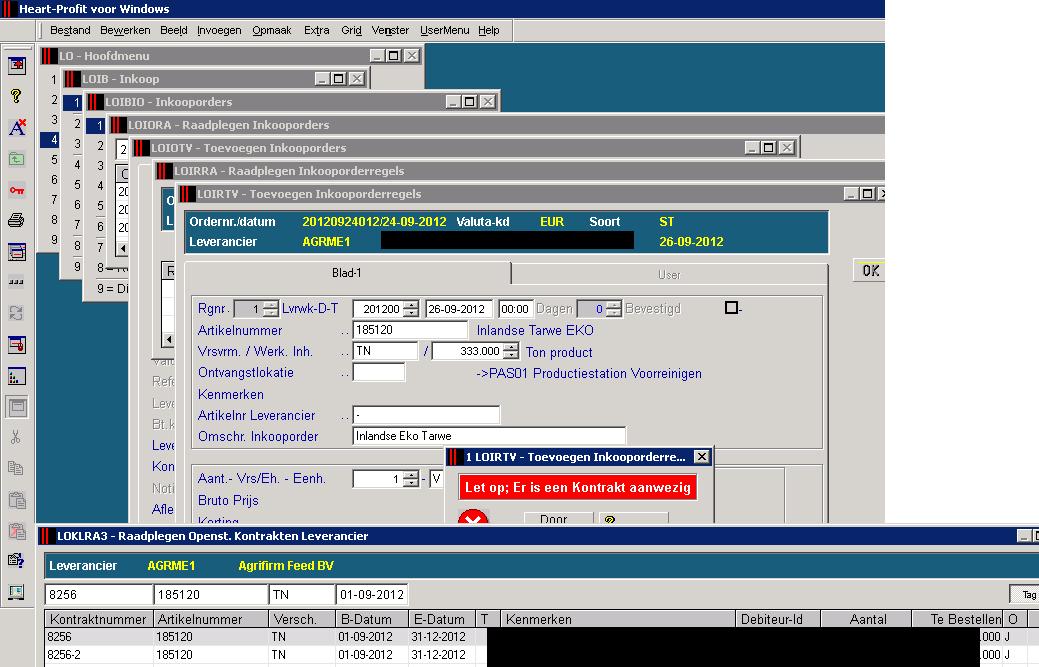Open the Beeld menu

click(x=174, y=30)
